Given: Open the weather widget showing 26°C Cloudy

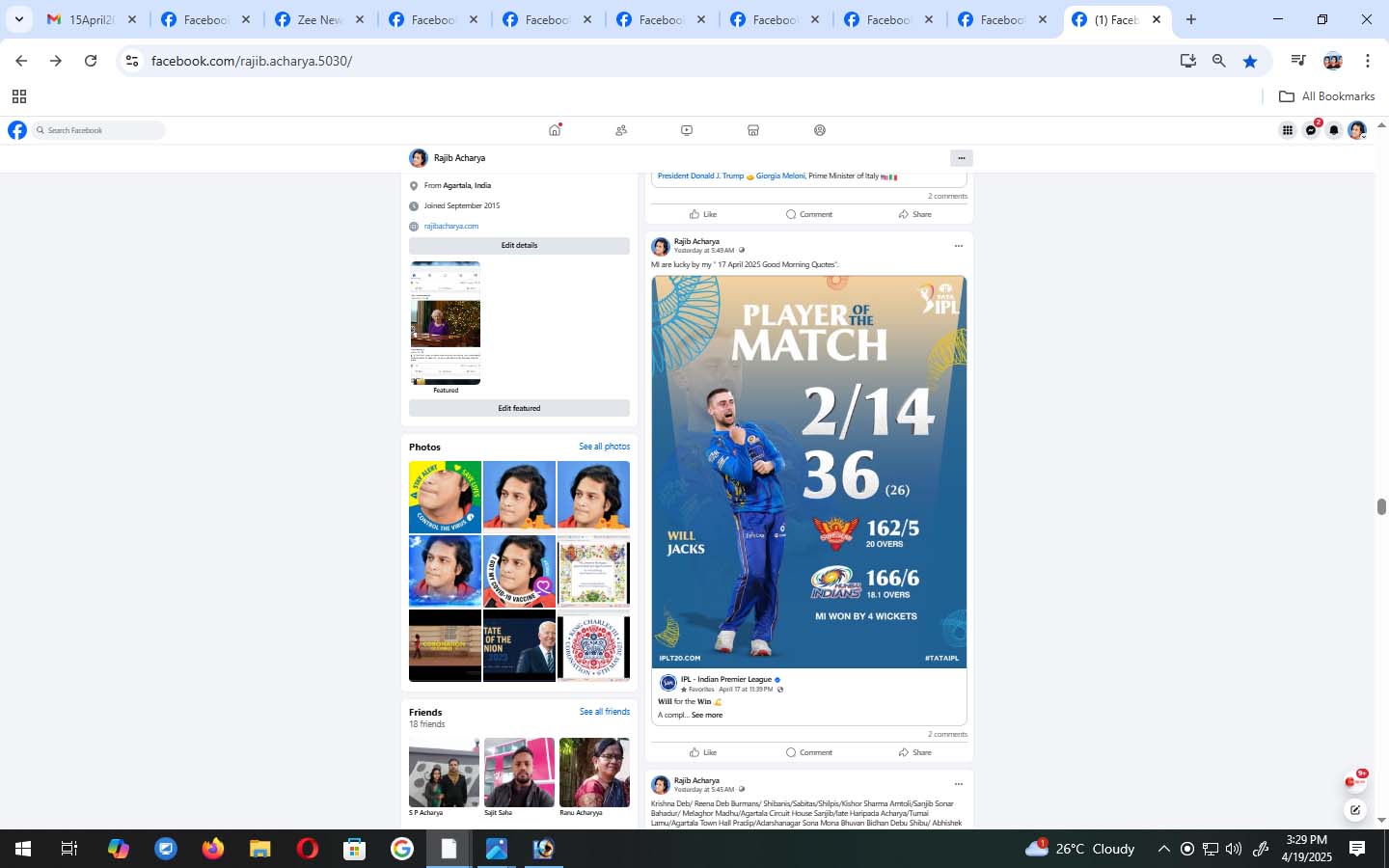Looking at the screenshot, I should 1080,849.
